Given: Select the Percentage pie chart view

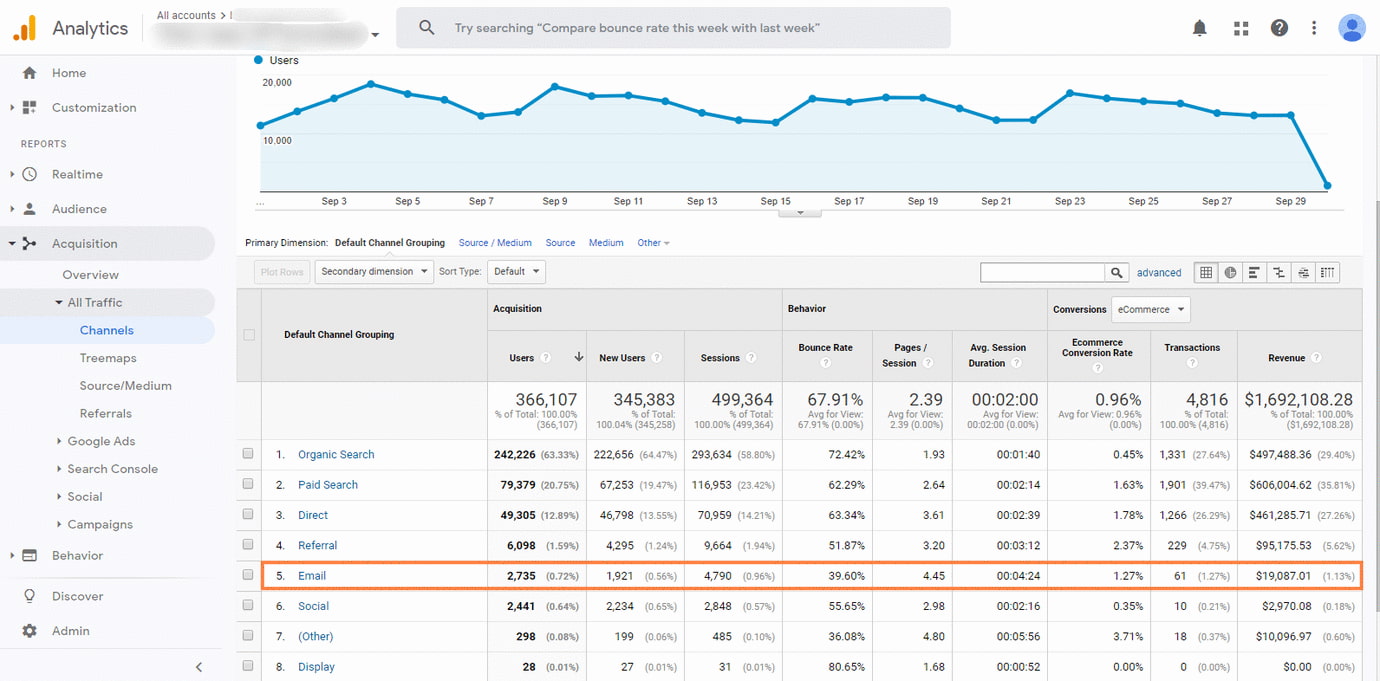Looking at the screenshot, I should (1230, 271).
